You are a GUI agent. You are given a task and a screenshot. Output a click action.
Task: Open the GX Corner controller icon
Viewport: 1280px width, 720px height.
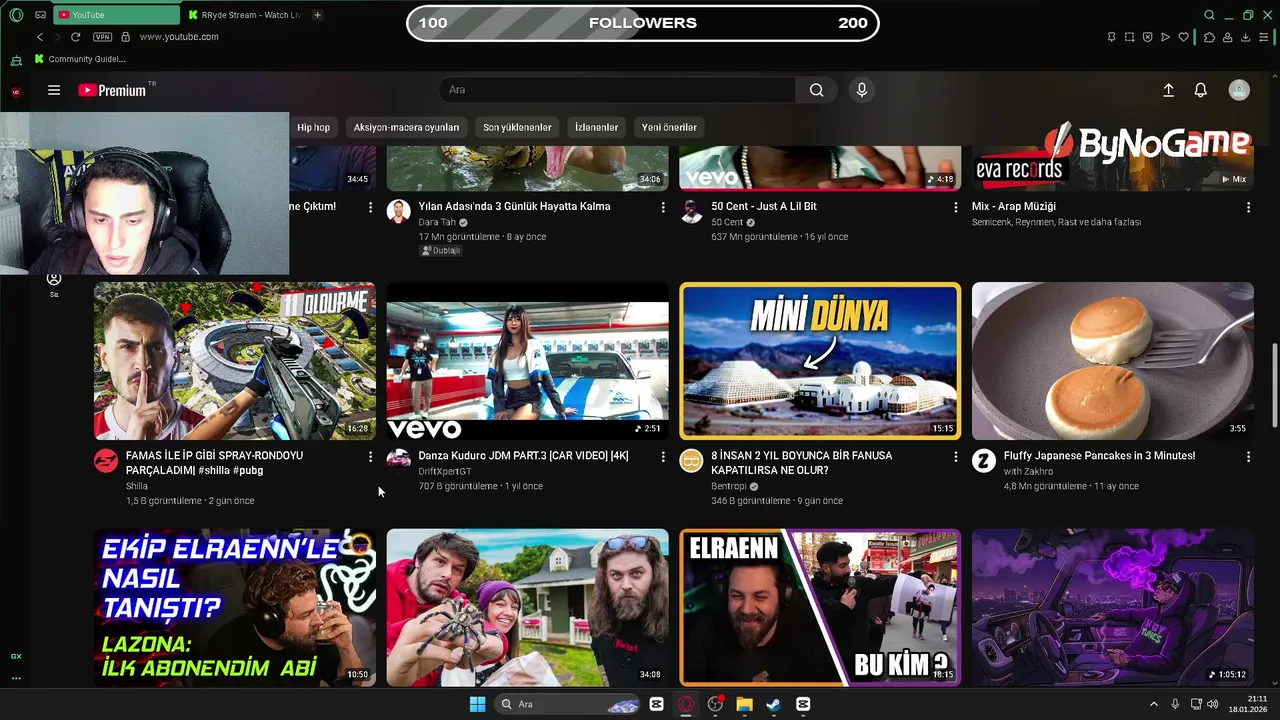pos(40,15)
